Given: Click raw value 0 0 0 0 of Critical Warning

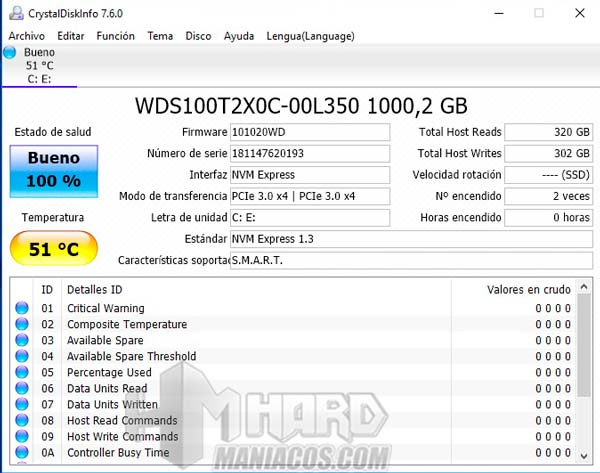Looking at the screenshot, I should click(x=553, y=308).
